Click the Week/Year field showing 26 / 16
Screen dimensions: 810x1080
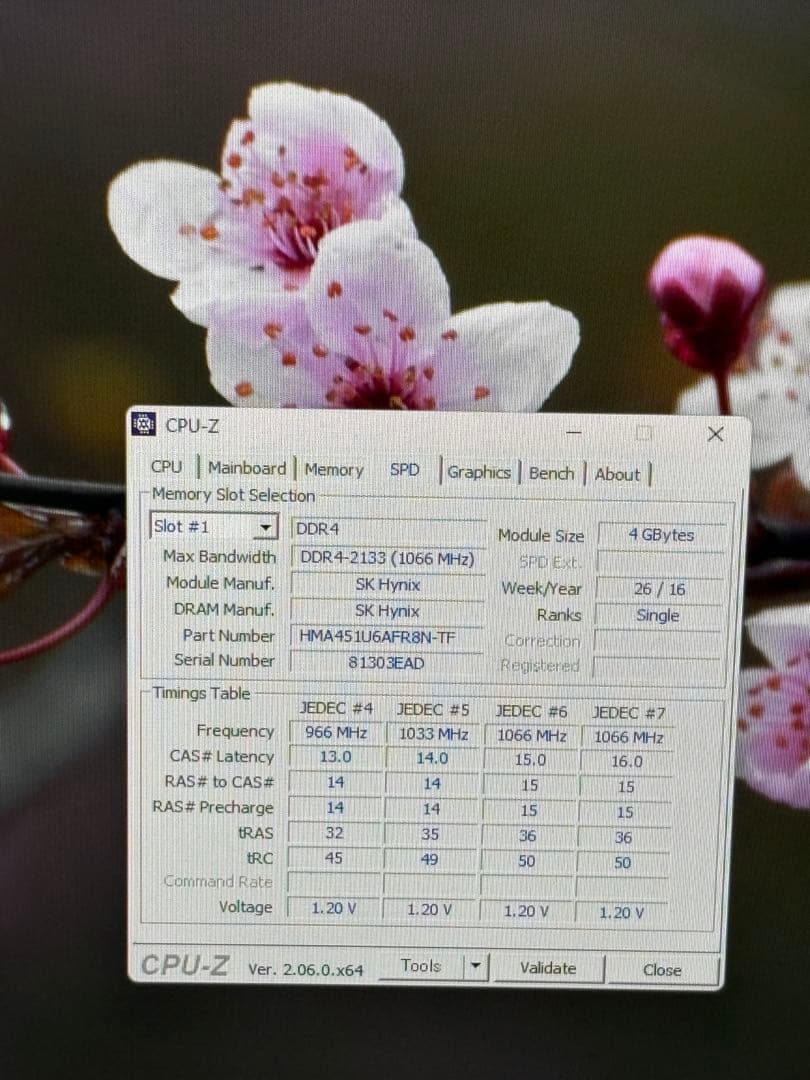tap(659, 589)
